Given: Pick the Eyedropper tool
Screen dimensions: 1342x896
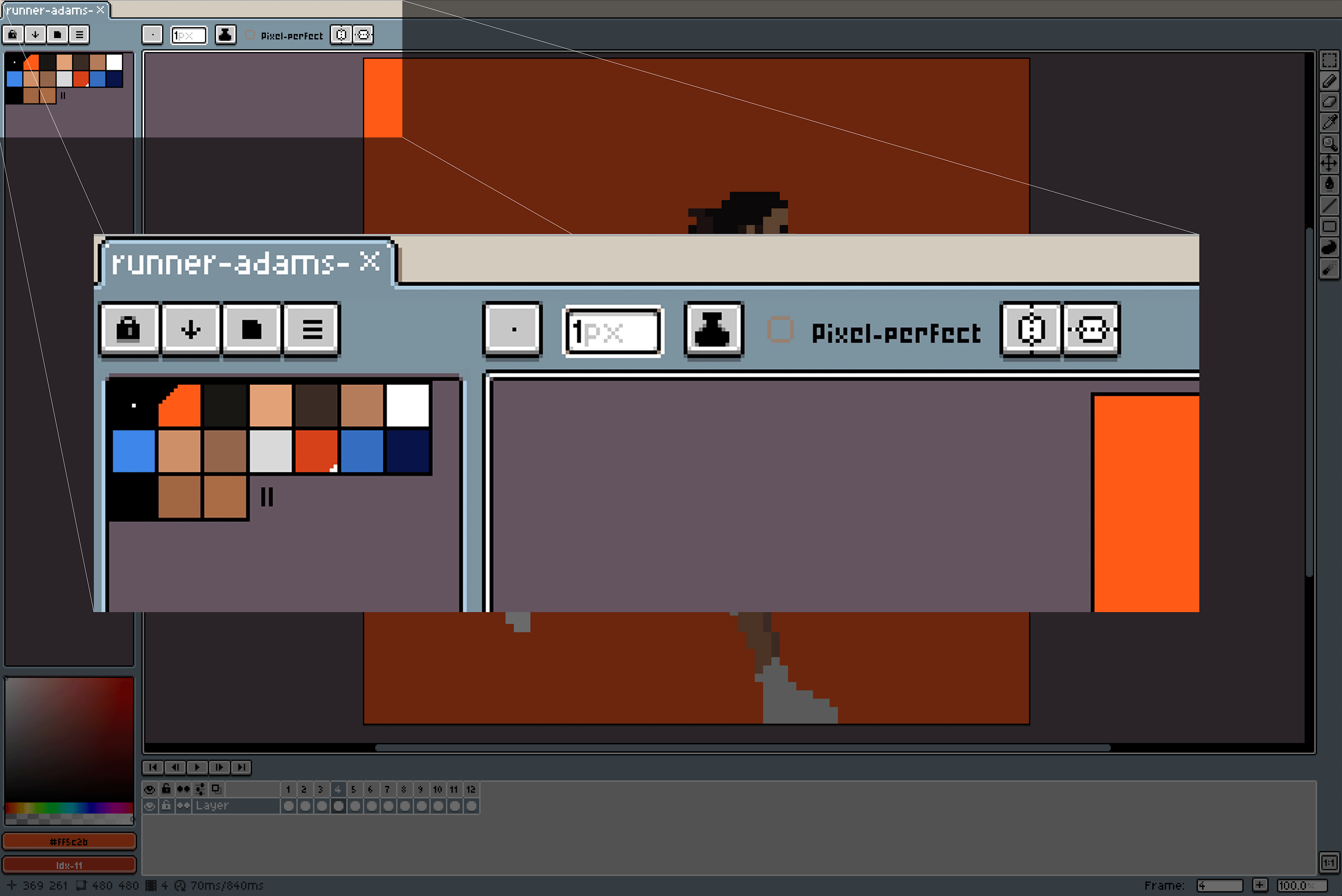Looking at the screenshot, I should tap(1329, 122).
